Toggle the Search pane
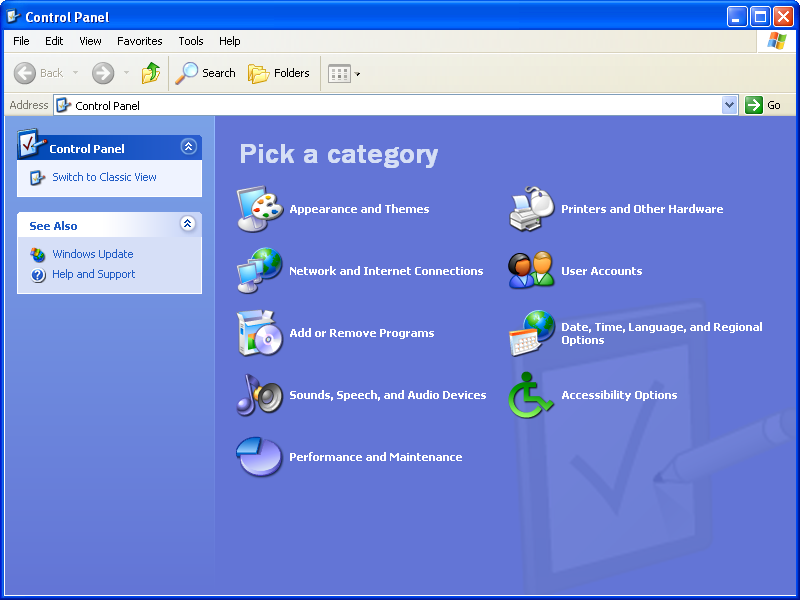 point(205,73)
